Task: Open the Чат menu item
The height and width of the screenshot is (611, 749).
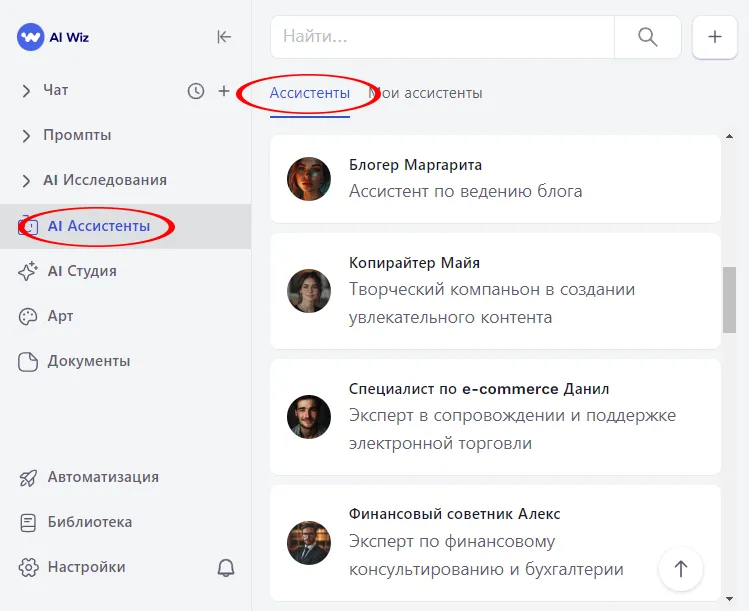Action: click(x=55, y=90)
